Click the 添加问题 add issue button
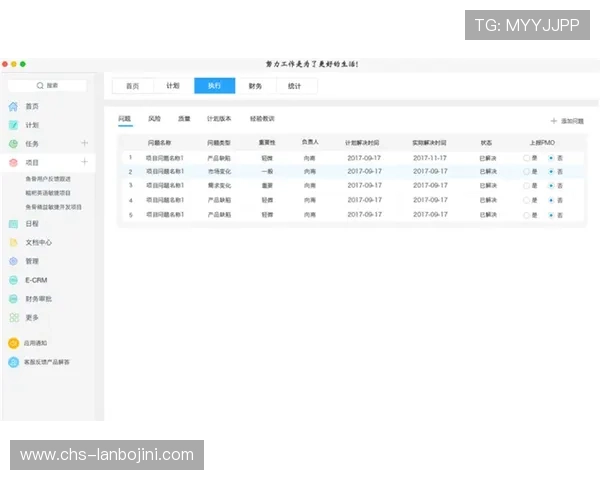The image size is (600, 480). [567, 121]
